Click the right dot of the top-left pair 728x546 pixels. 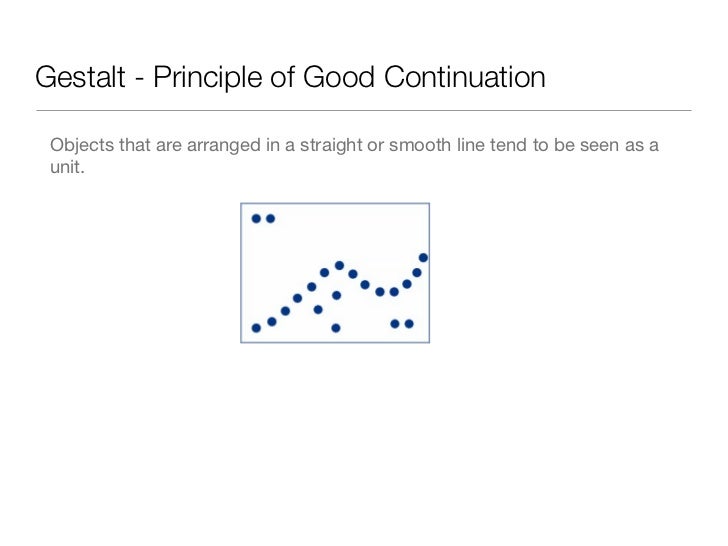[270, 218]
